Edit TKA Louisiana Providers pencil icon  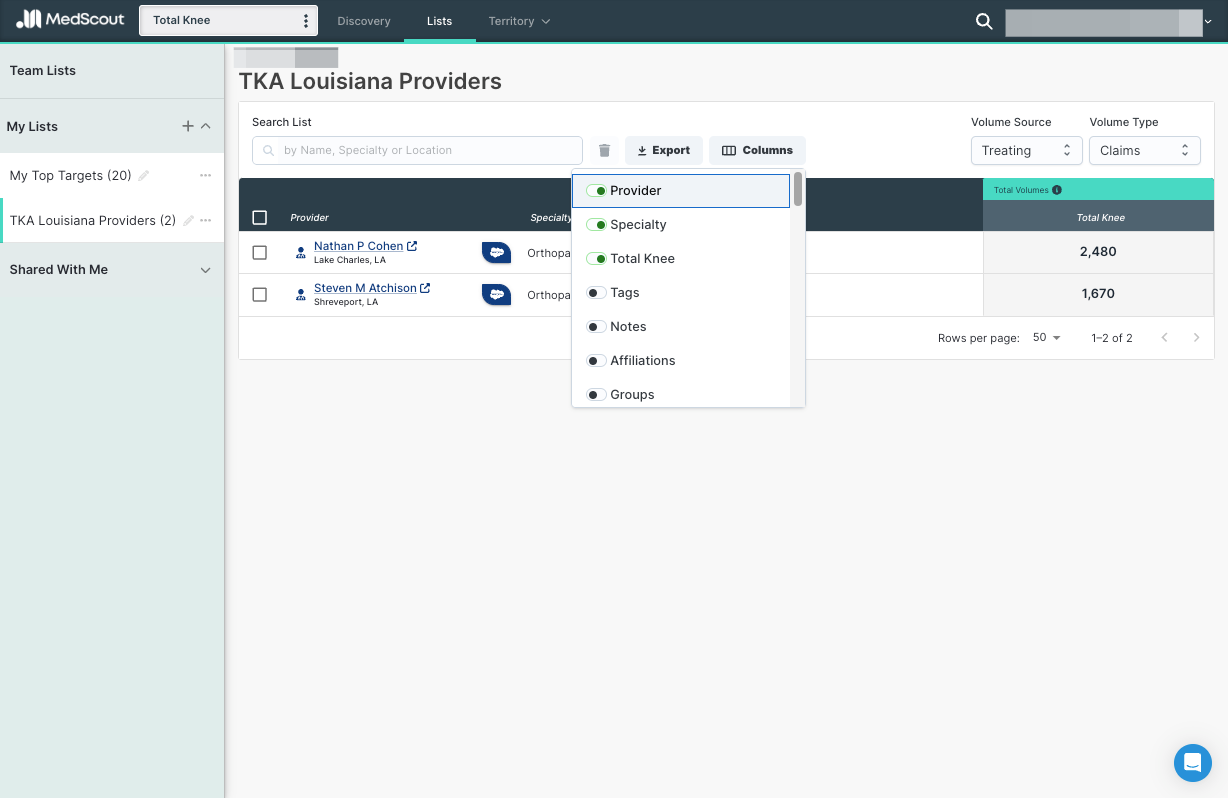coord(188,220)
